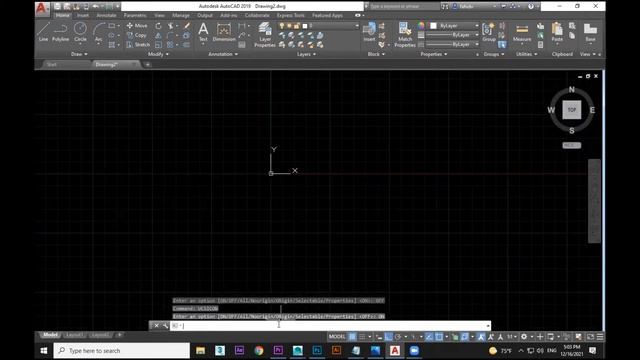
Task: Select the Circle tool
Action: [80, 32]
